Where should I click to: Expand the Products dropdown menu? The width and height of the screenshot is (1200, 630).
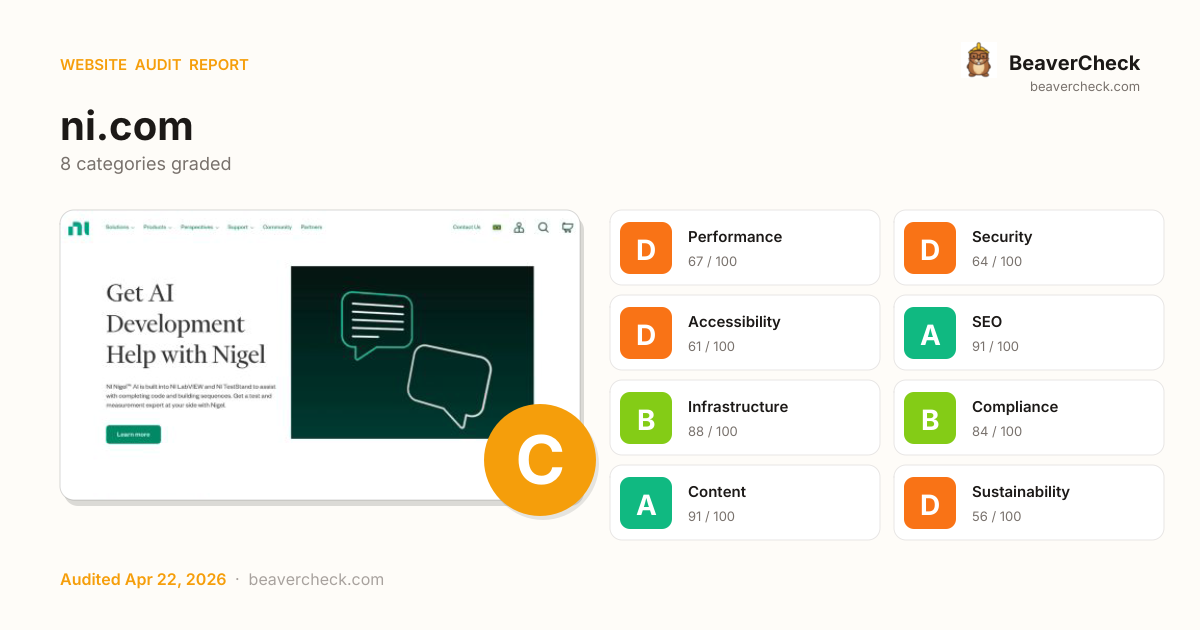tap(157, 227)
